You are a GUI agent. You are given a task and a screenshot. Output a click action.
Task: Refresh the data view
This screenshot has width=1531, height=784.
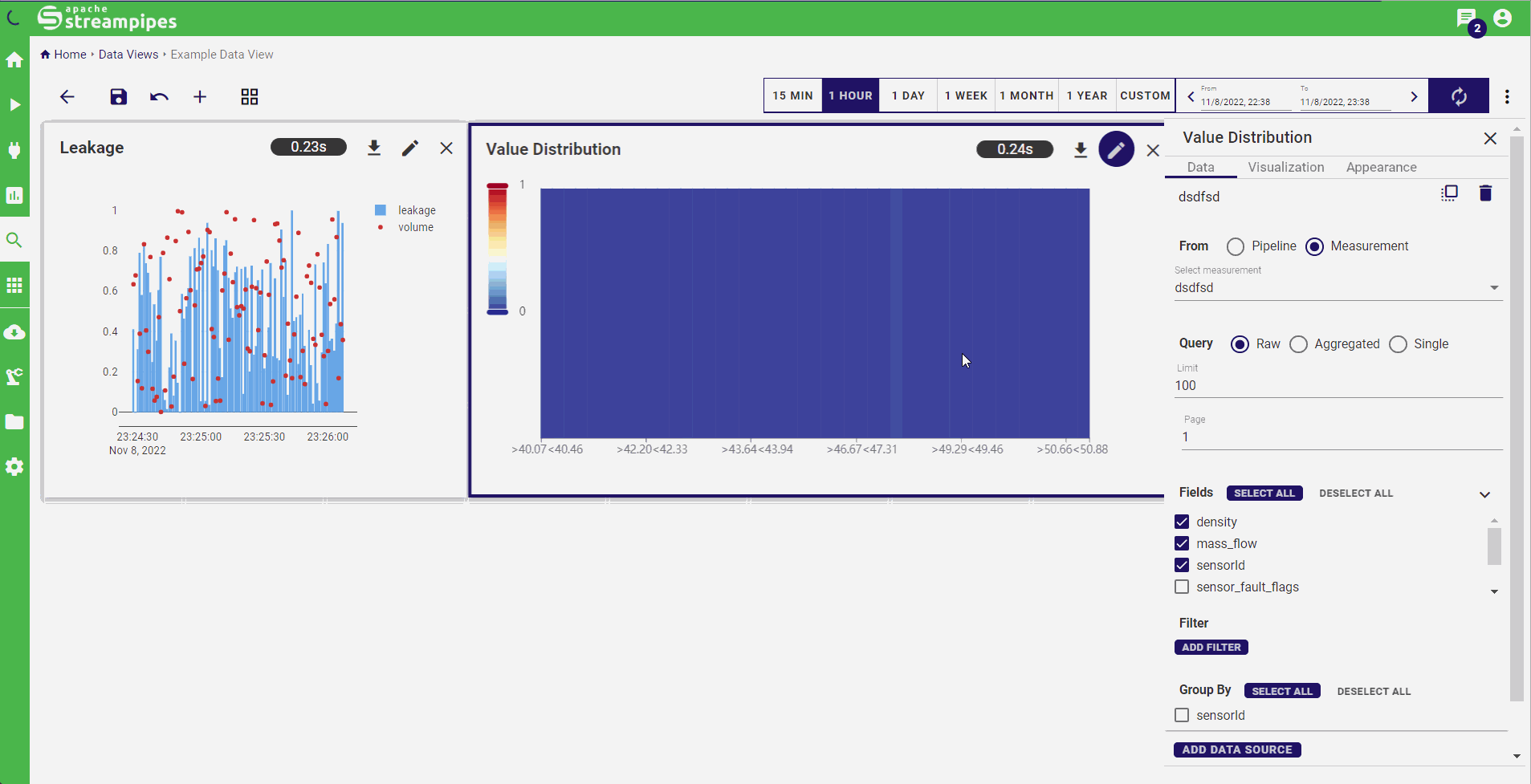1459,95
